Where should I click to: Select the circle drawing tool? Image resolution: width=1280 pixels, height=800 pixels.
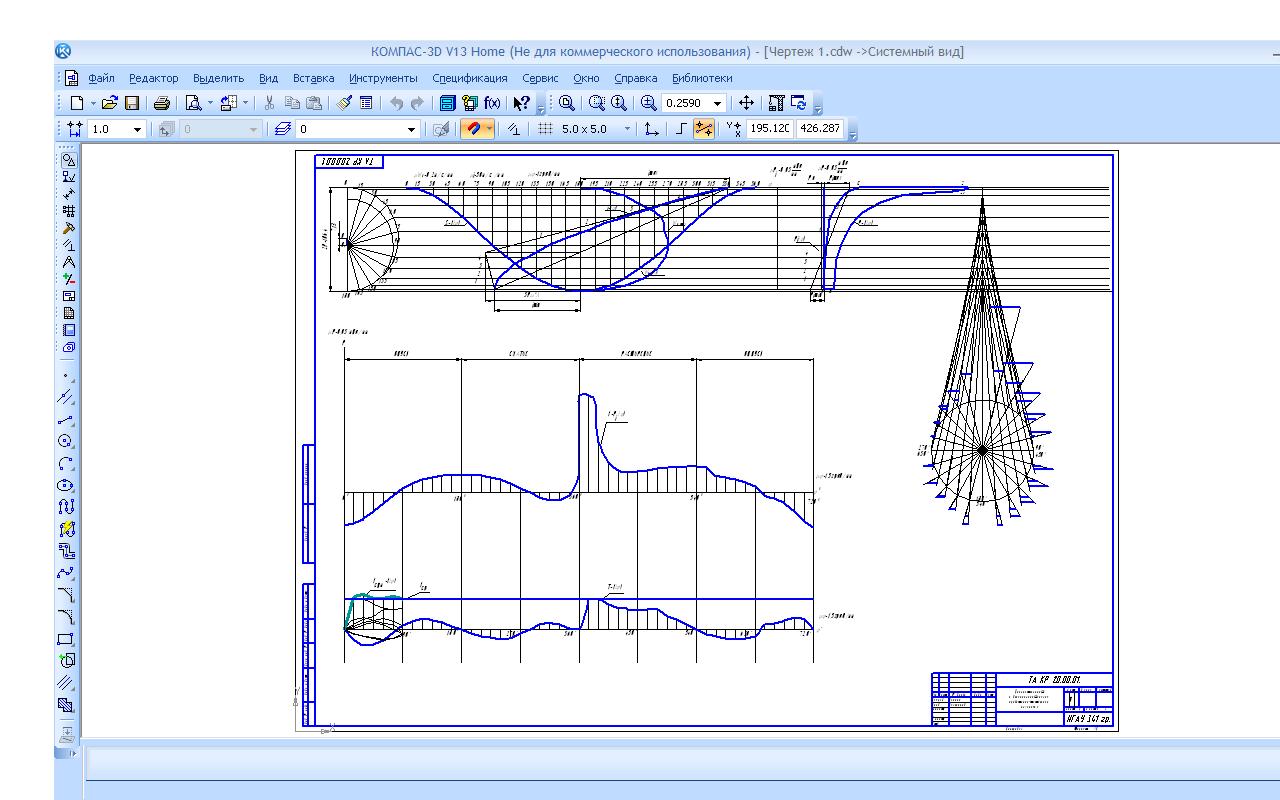[x=67, y=441]
